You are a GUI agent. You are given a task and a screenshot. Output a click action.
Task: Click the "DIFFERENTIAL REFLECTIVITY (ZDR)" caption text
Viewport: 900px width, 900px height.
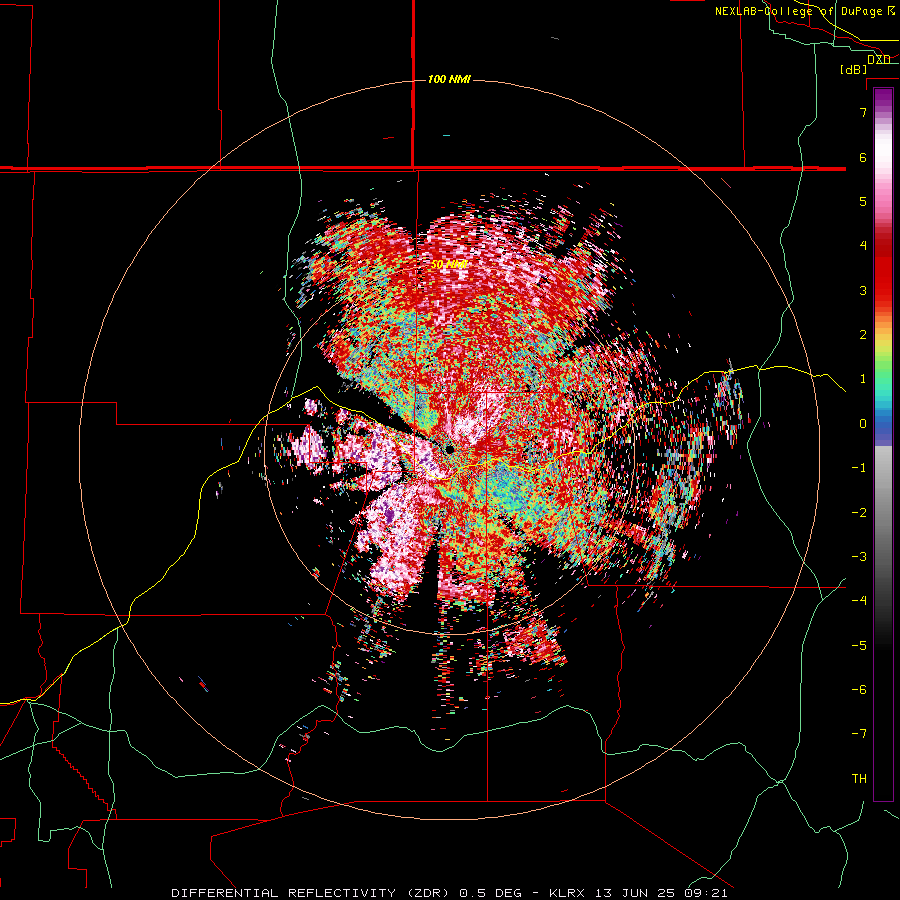(x=312, y=893)
